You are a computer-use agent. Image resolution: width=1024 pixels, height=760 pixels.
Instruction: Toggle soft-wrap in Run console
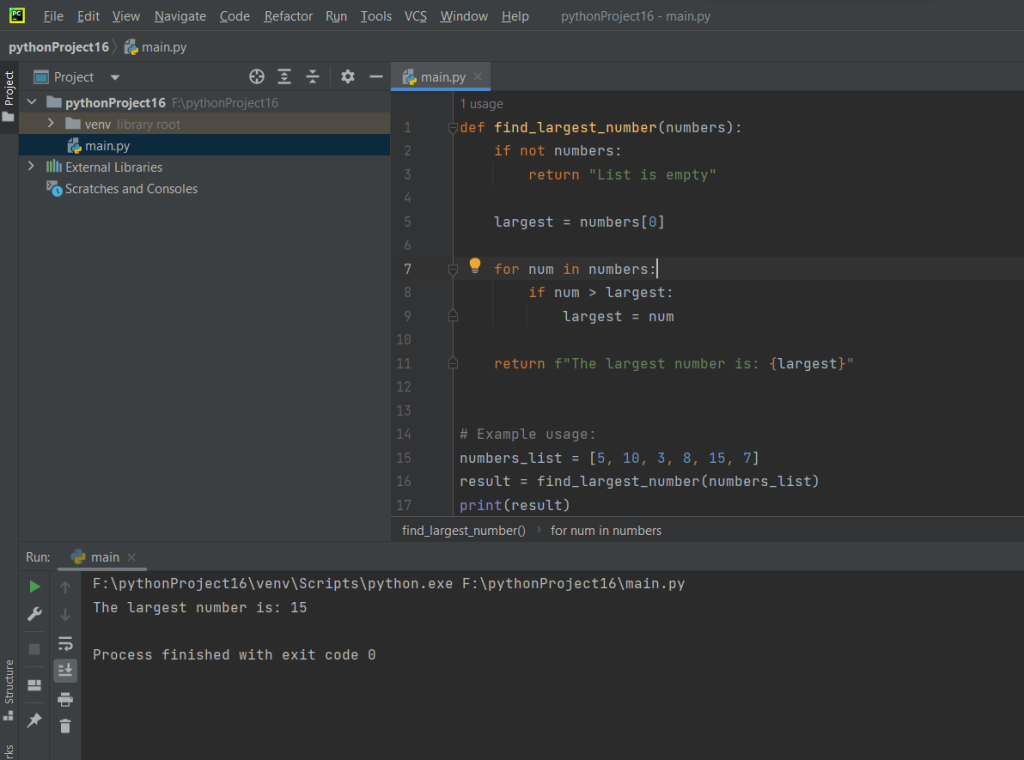65,643
